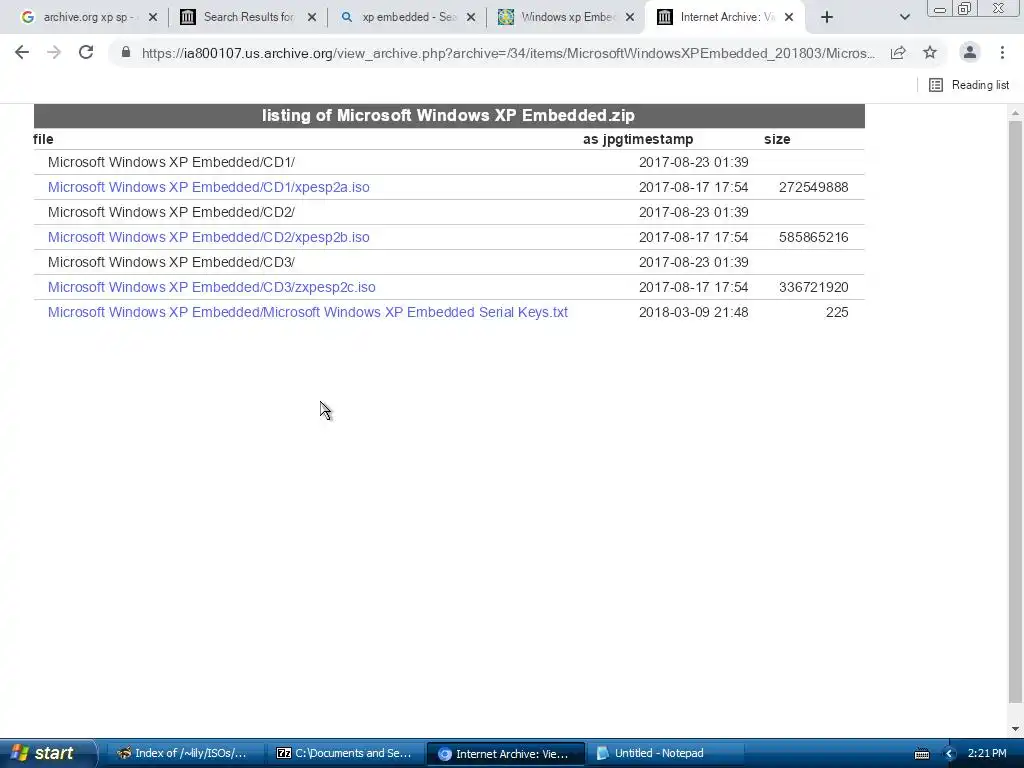Click the keyboard icon in system tray
This screenshot has height=768, width=1024.
(x=921, y=754)
